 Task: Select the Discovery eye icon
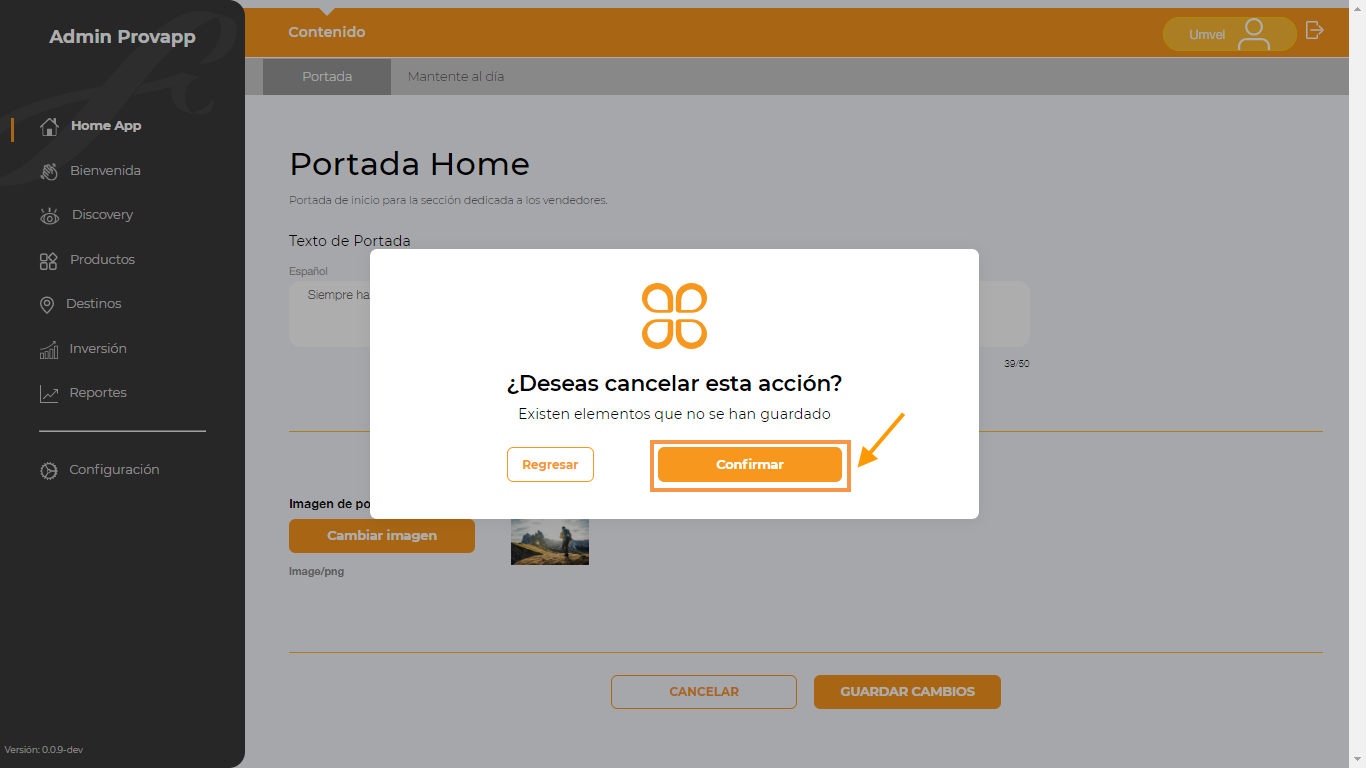(49, 216)
